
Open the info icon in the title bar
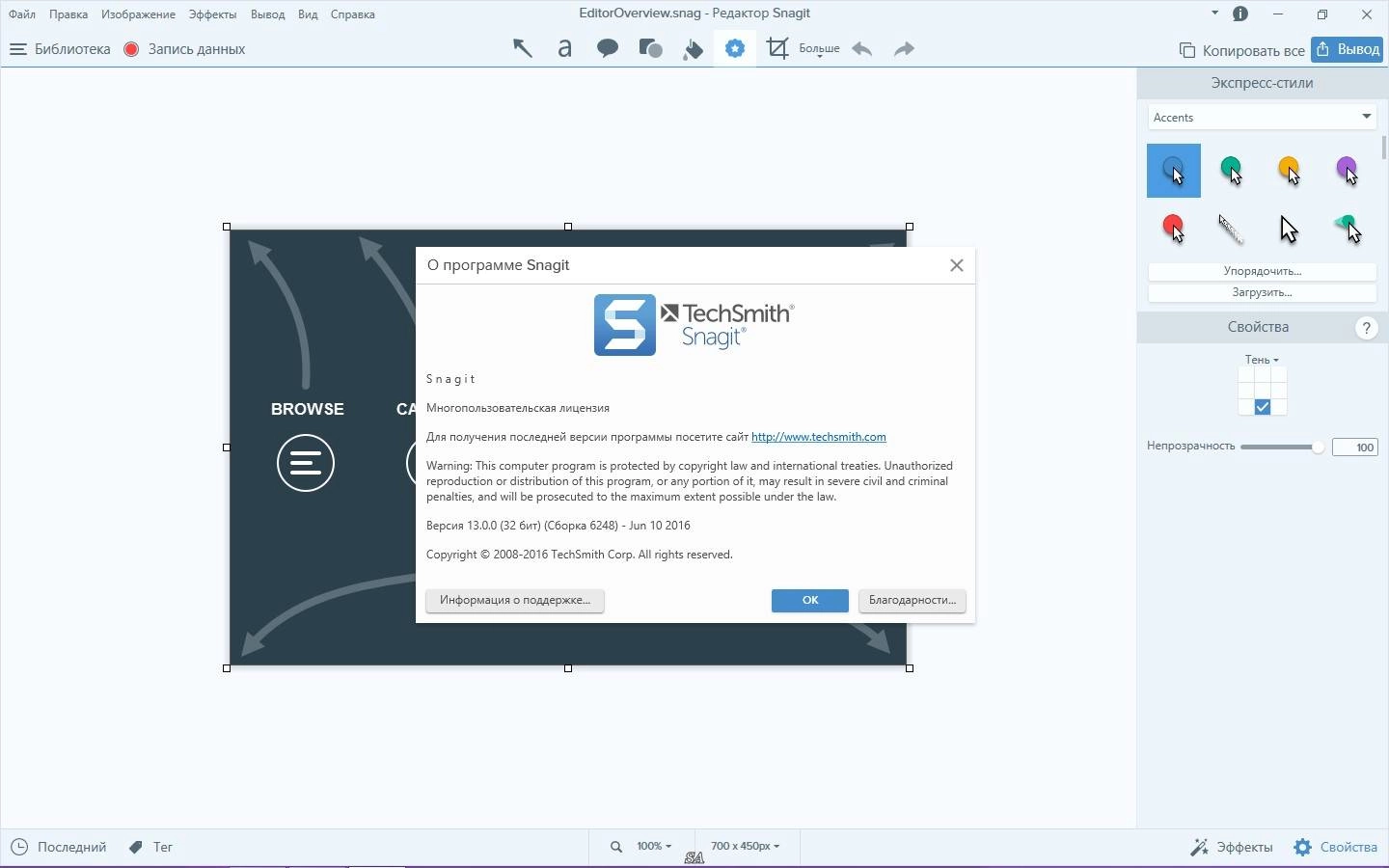tap(1240, 14)
